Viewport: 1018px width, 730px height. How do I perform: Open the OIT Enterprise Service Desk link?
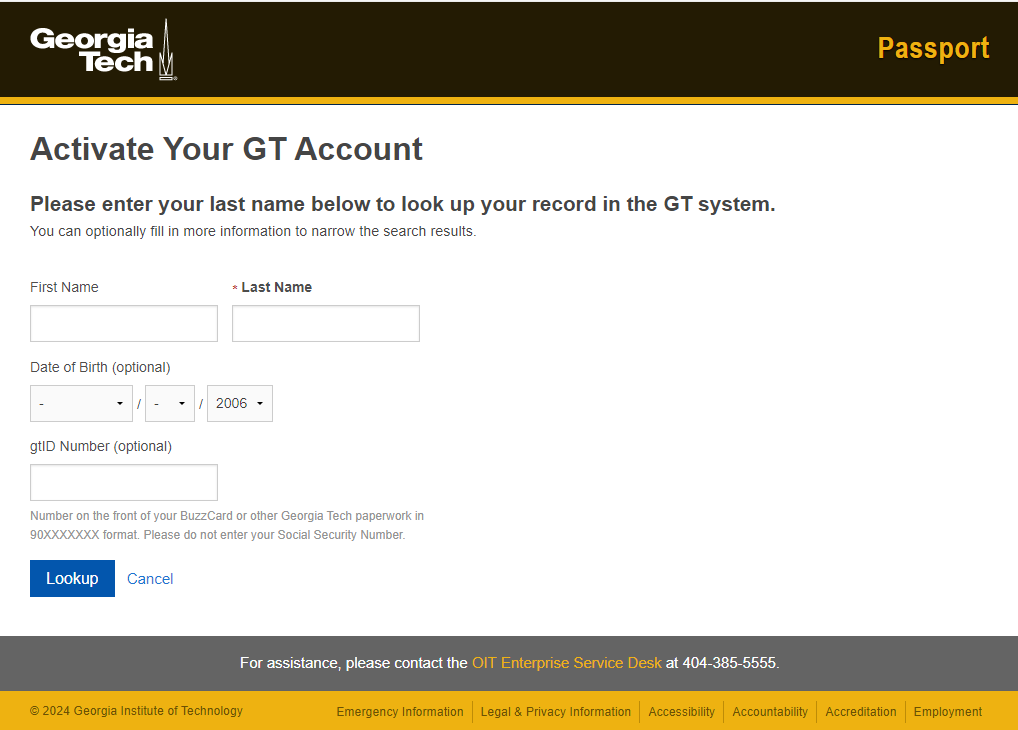click(x=566, y=663)
